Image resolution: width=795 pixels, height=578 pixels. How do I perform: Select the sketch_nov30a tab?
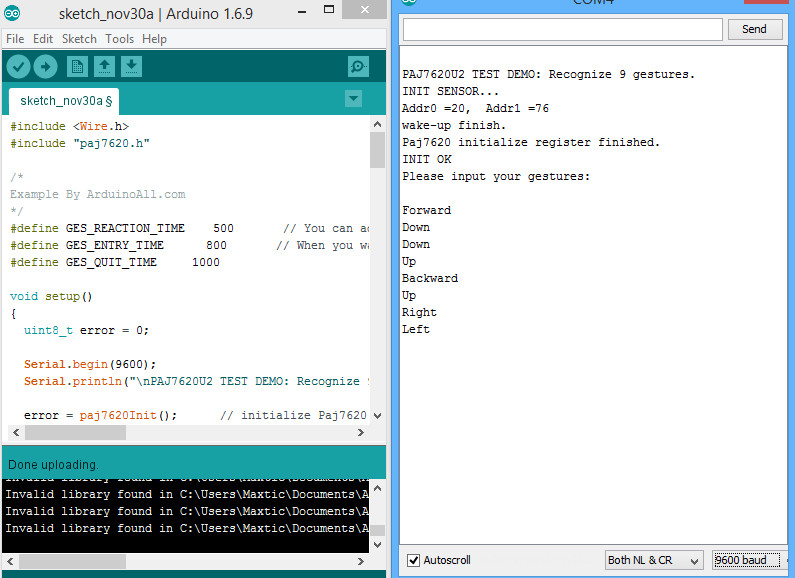tap(65, 101)
